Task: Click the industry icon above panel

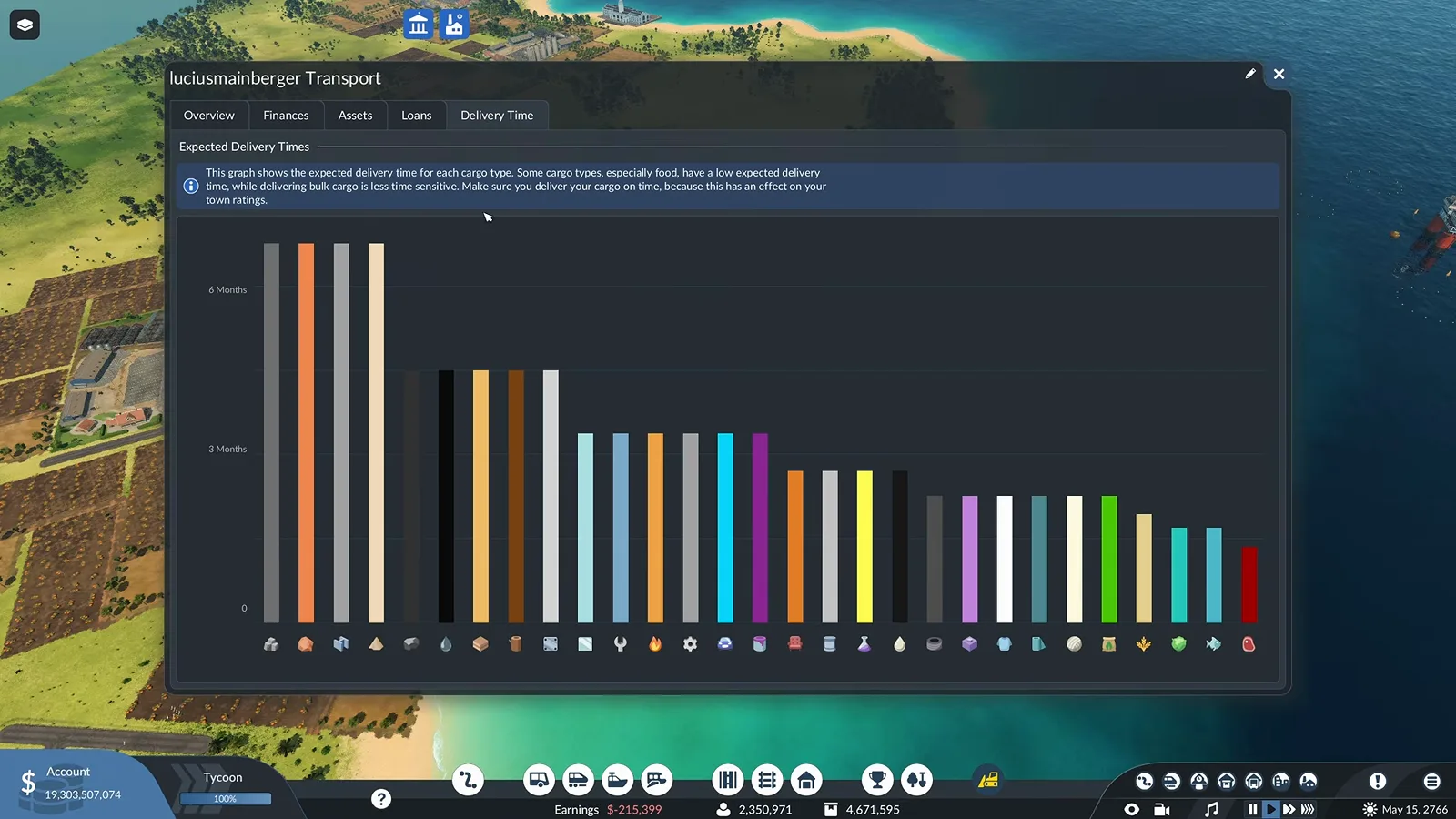Action: 454,24
